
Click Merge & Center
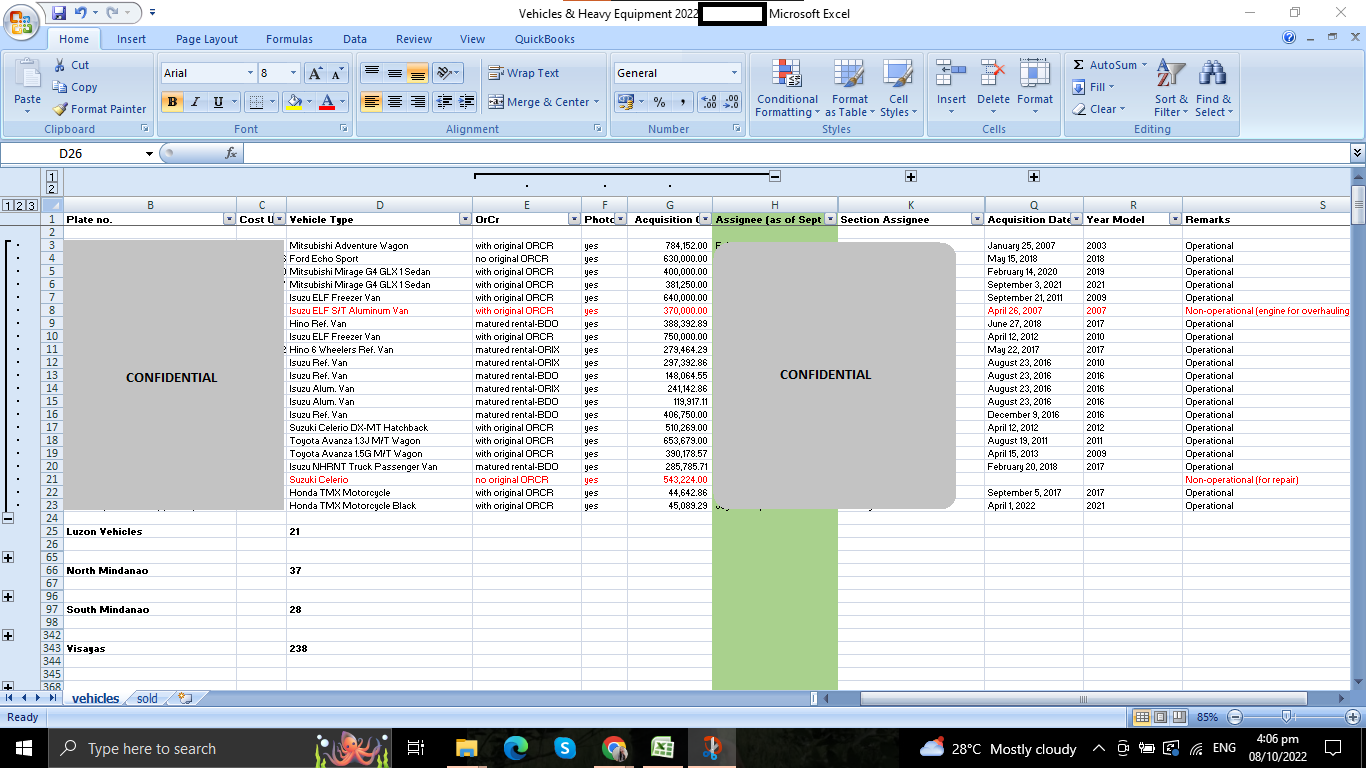[538, 102]
